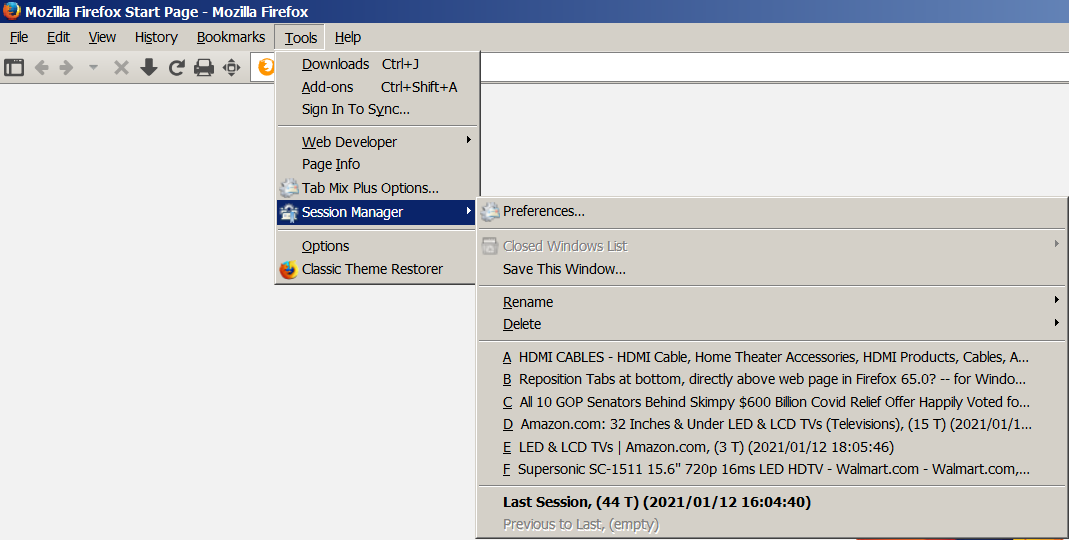Load session D Amazon.com 32 Inches & Under
1069x540 pixels.
click(772, 424)
